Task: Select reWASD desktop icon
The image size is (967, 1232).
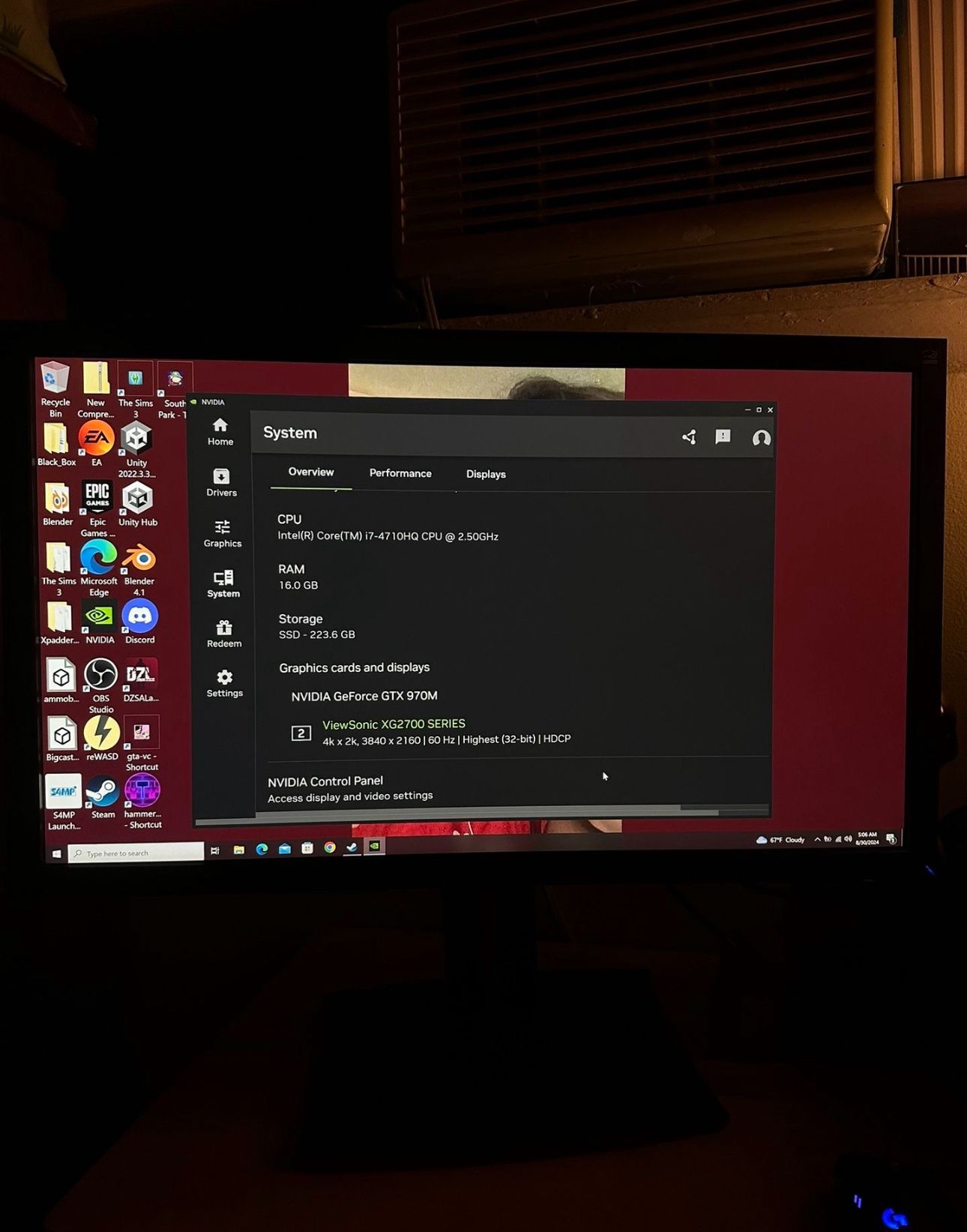Action: pos(102,739)
